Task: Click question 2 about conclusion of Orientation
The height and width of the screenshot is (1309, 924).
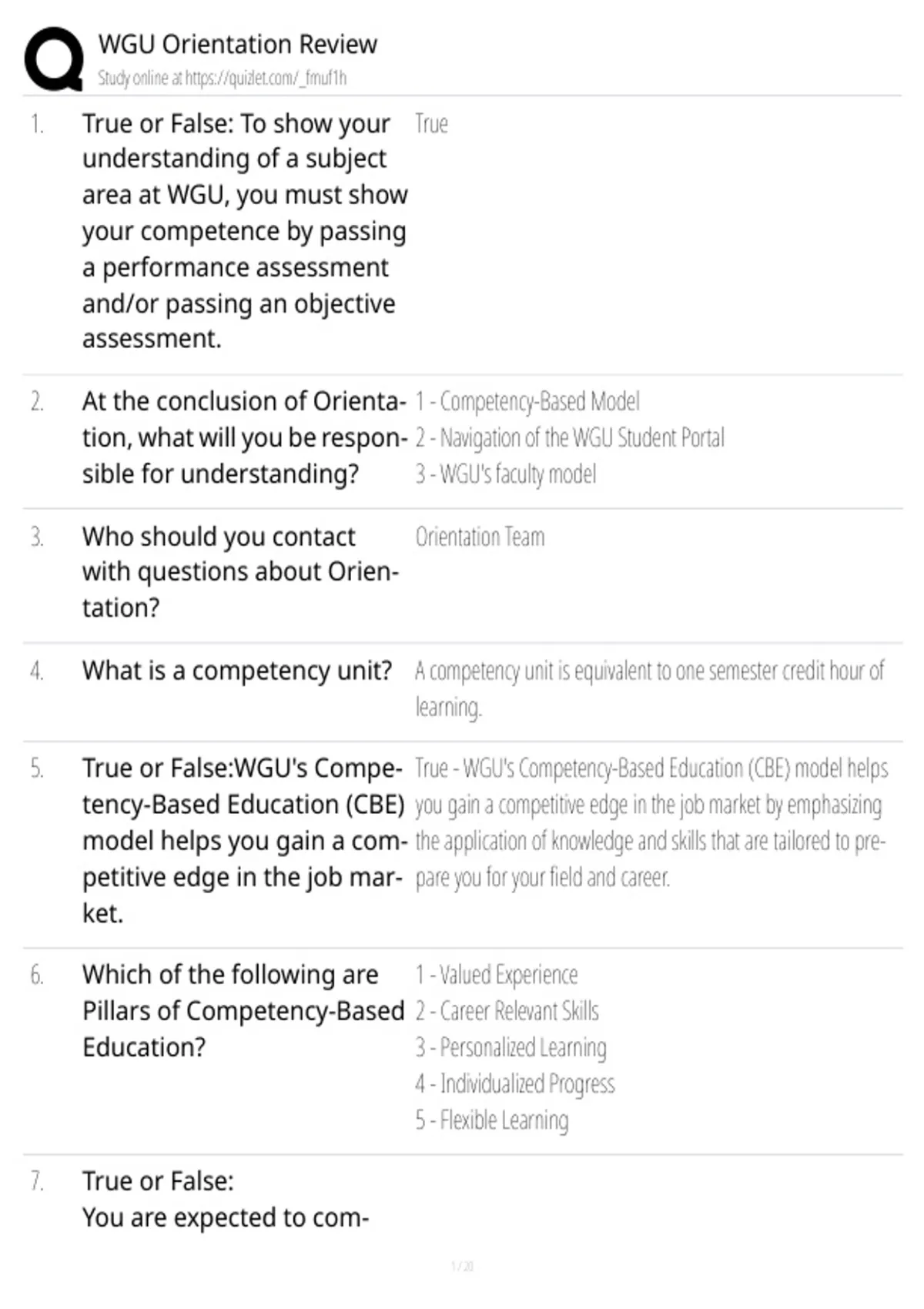Action: [x=245, y=437]
